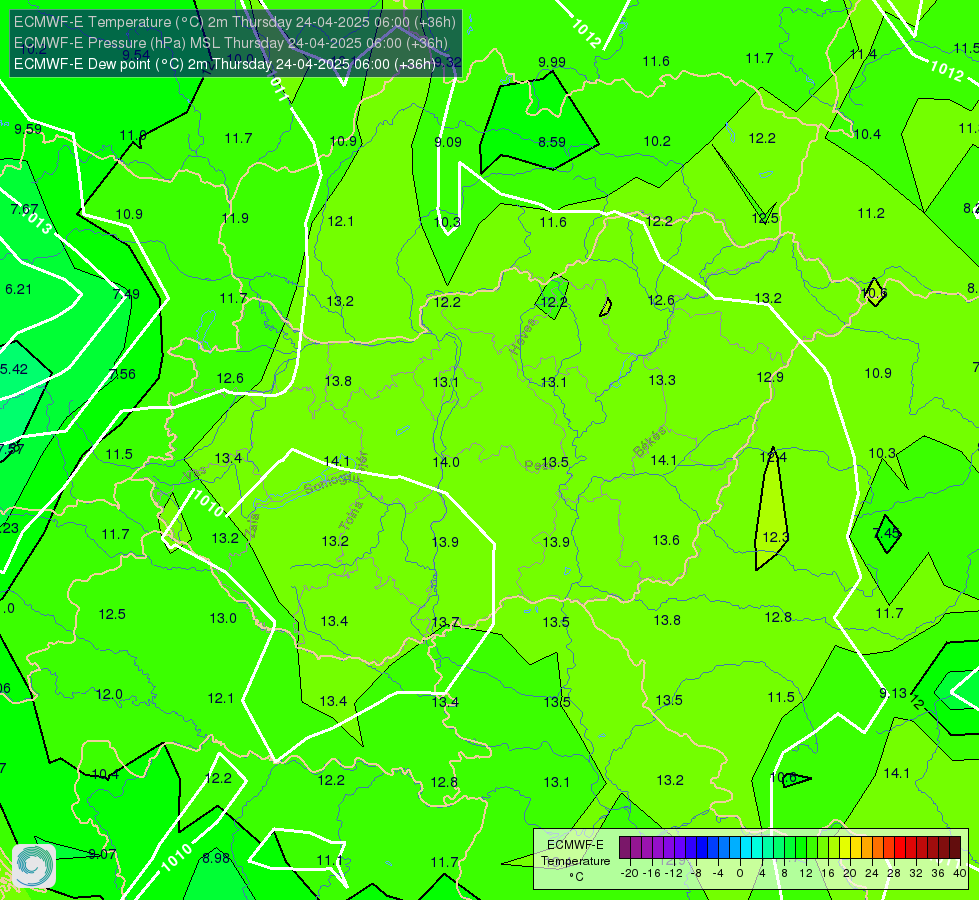The height and width of the screenshot is (900, 979).
Task: Click the 14.0 temperature value
Action: click(x=446, y=462)
